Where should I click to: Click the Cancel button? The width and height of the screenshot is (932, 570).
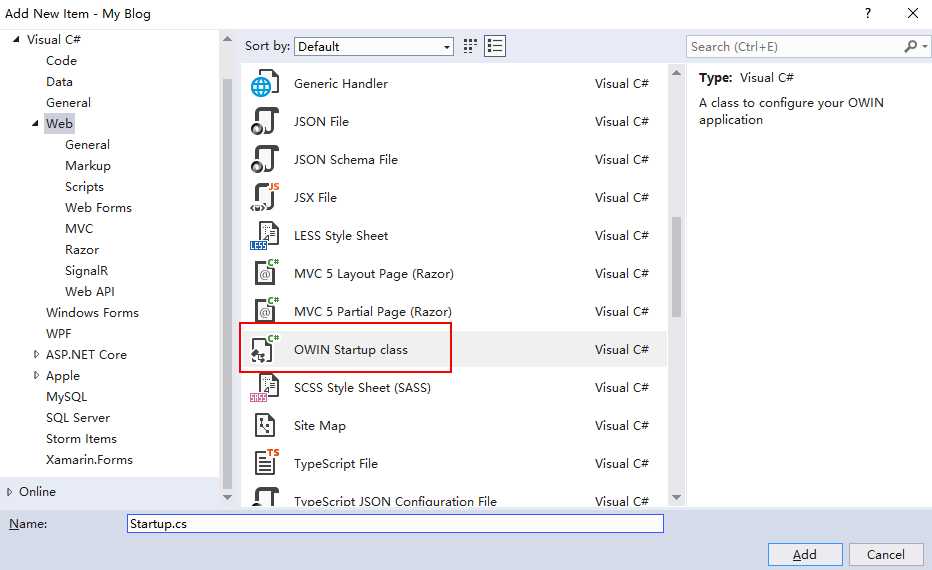885,555
